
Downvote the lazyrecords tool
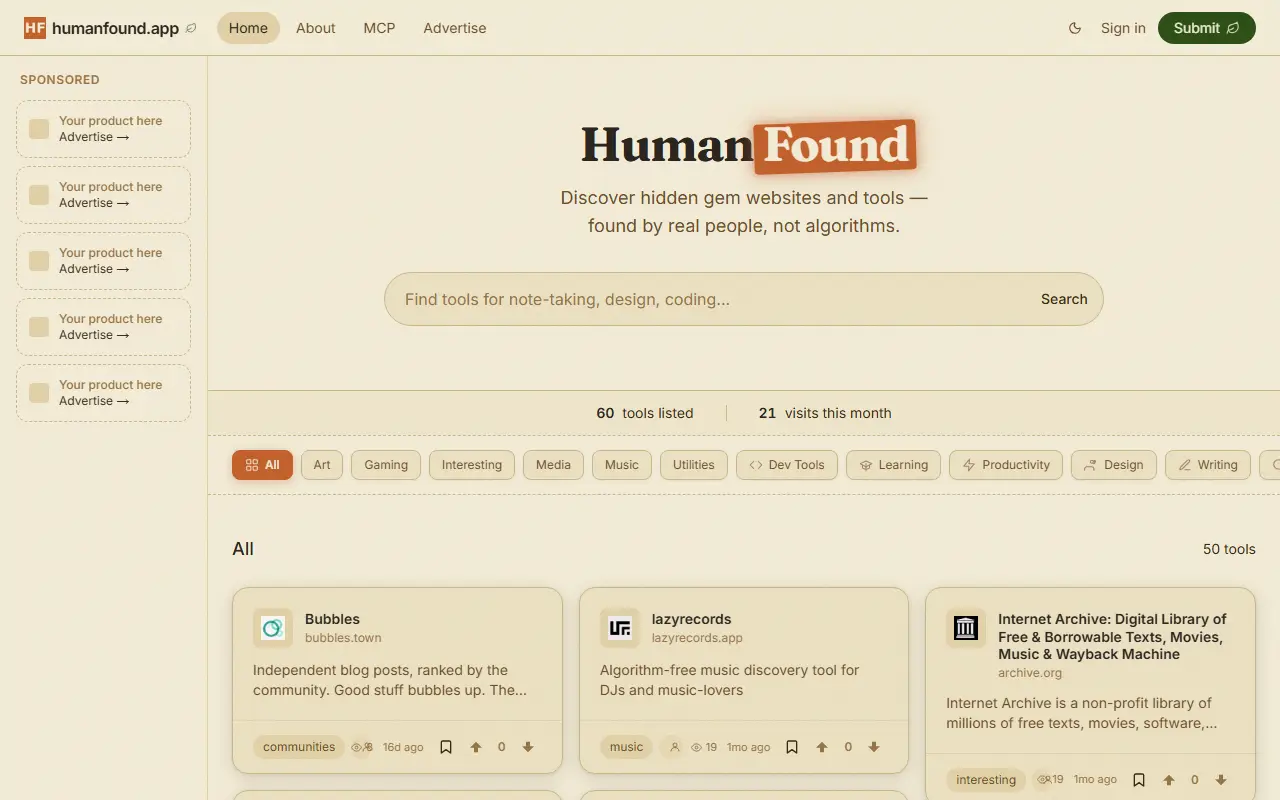[x=874, y=747]
